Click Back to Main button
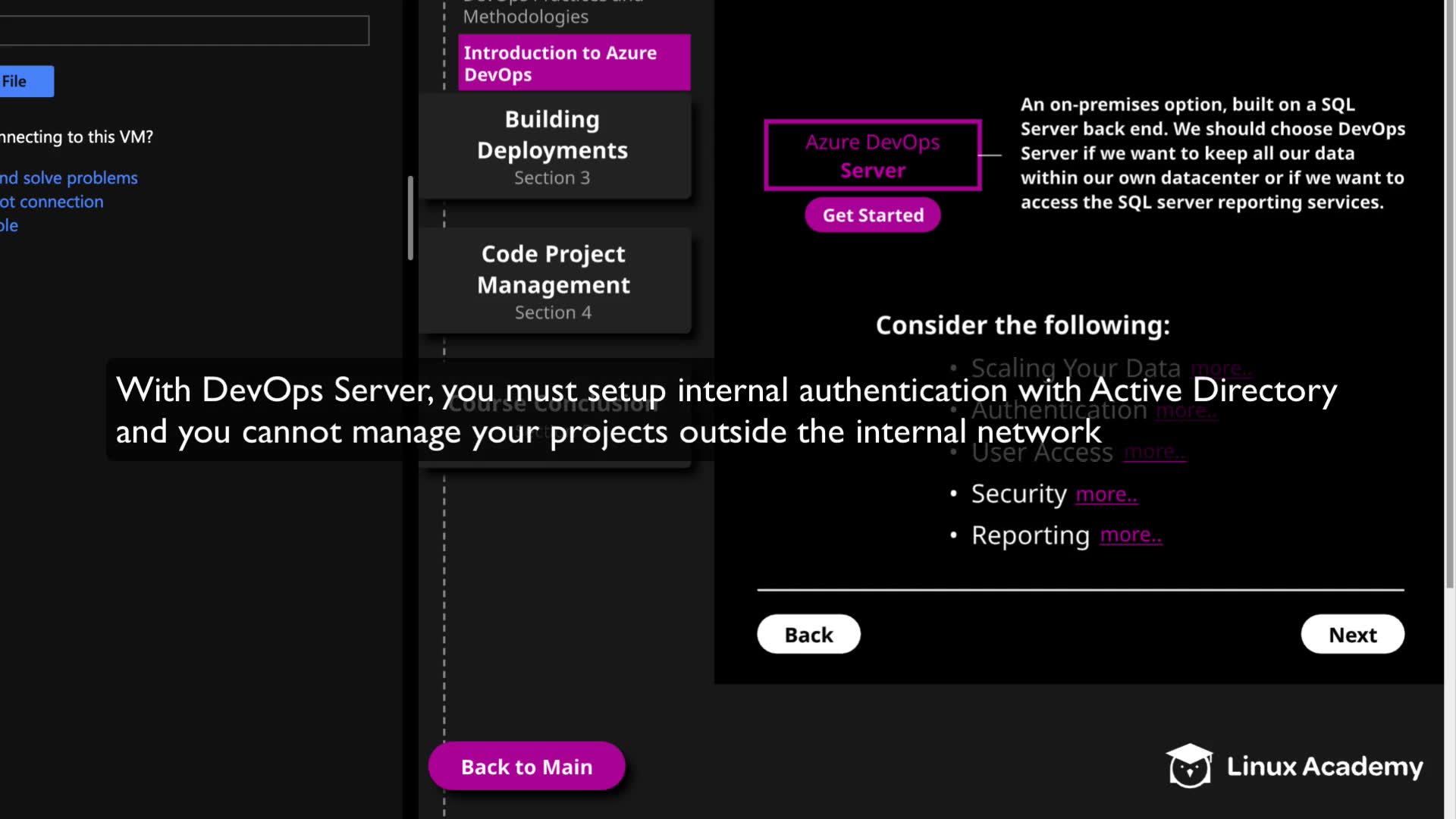The image size is (1456, 819). point(526,767)
